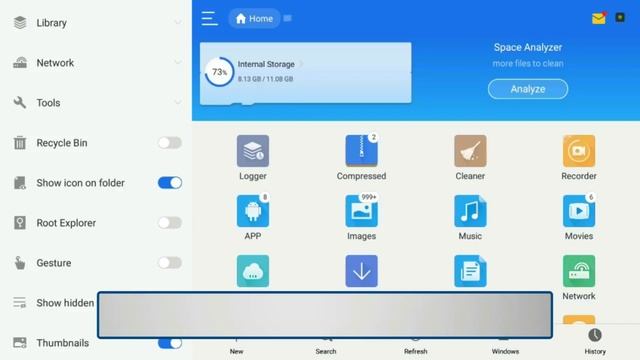Click the Tools wrench icon

[20, 102]
